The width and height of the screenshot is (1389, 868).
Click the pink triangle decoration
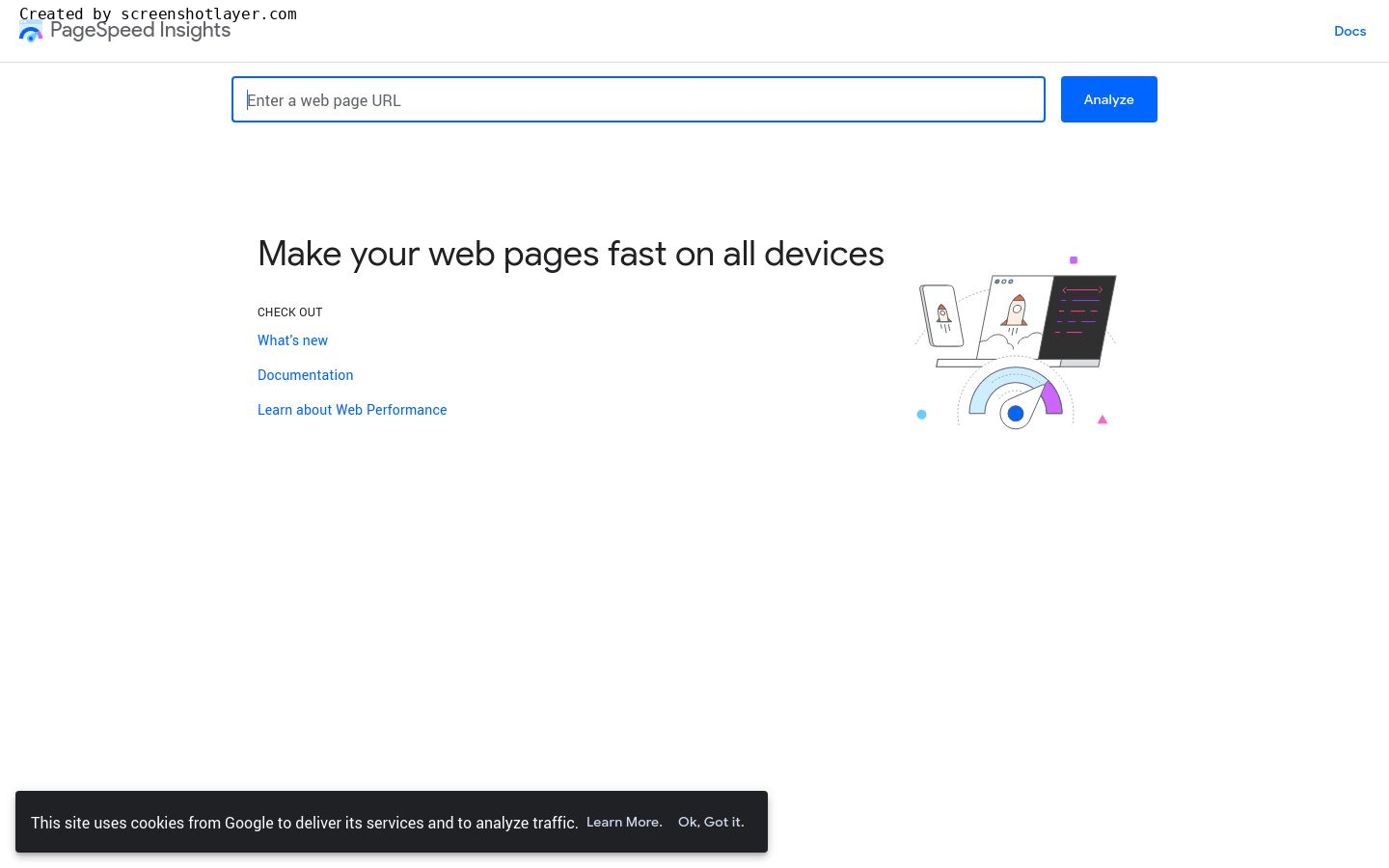tap(1103, 420)
